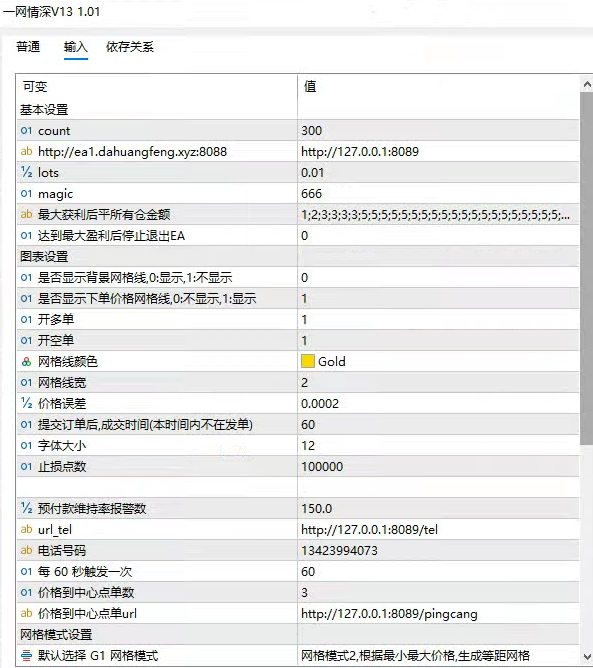Image resolution: width=593 pixels, height=668 pixels.
Task: Click the integer icon beside 达到最大盈利后停止退出EA
Action: coord(26,235)
